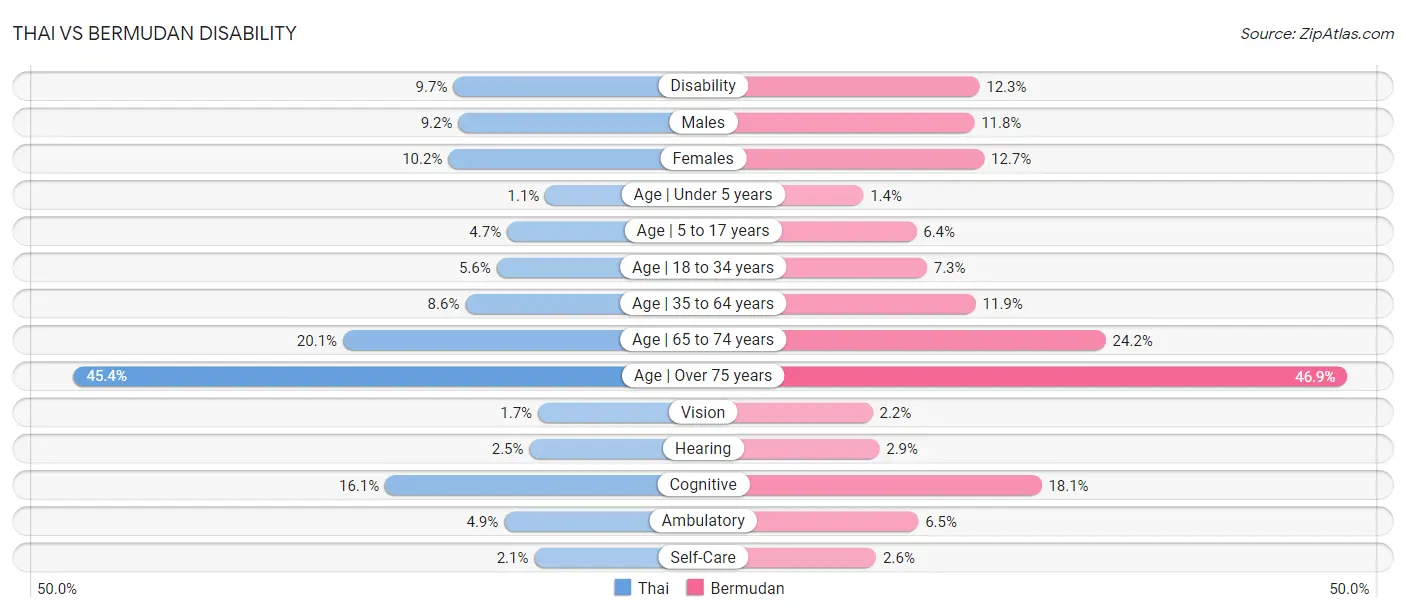This screenshot has width=1406, height=612.
Task: Select the Females category label
Action: pyautogui.click(x=703, y=158)
